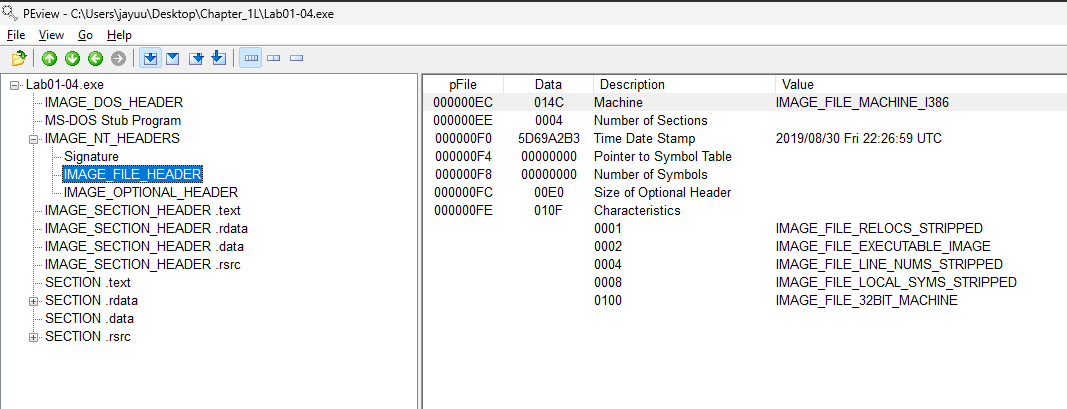Click the green up arrow button
The image size is (1067, 409).
point(49,59)
